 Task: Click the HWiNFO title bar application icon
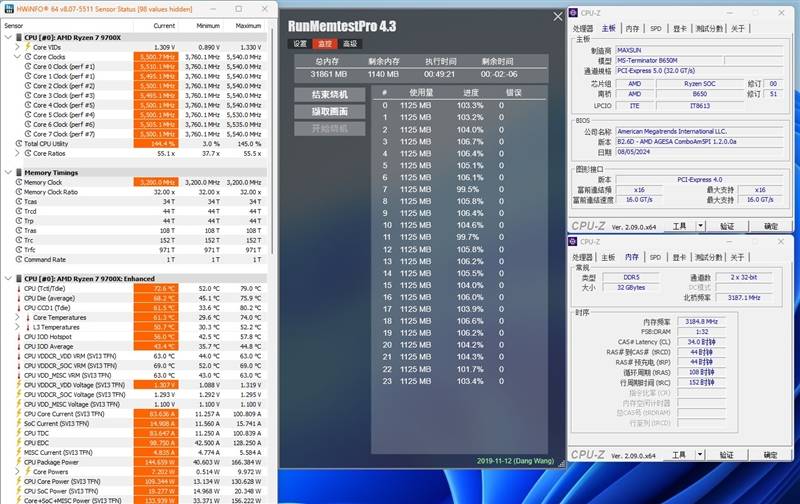click(x=7, y=8)
